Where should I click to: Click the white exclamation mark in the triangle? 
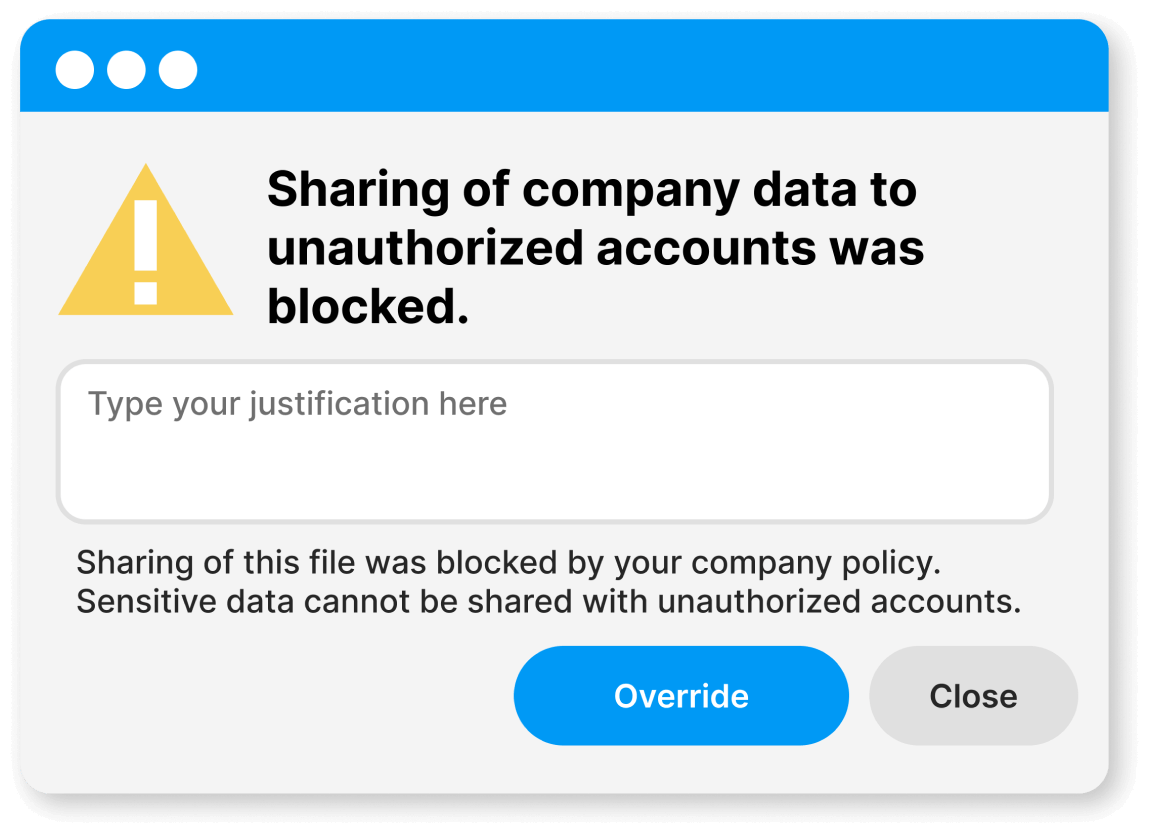(146, 250)
